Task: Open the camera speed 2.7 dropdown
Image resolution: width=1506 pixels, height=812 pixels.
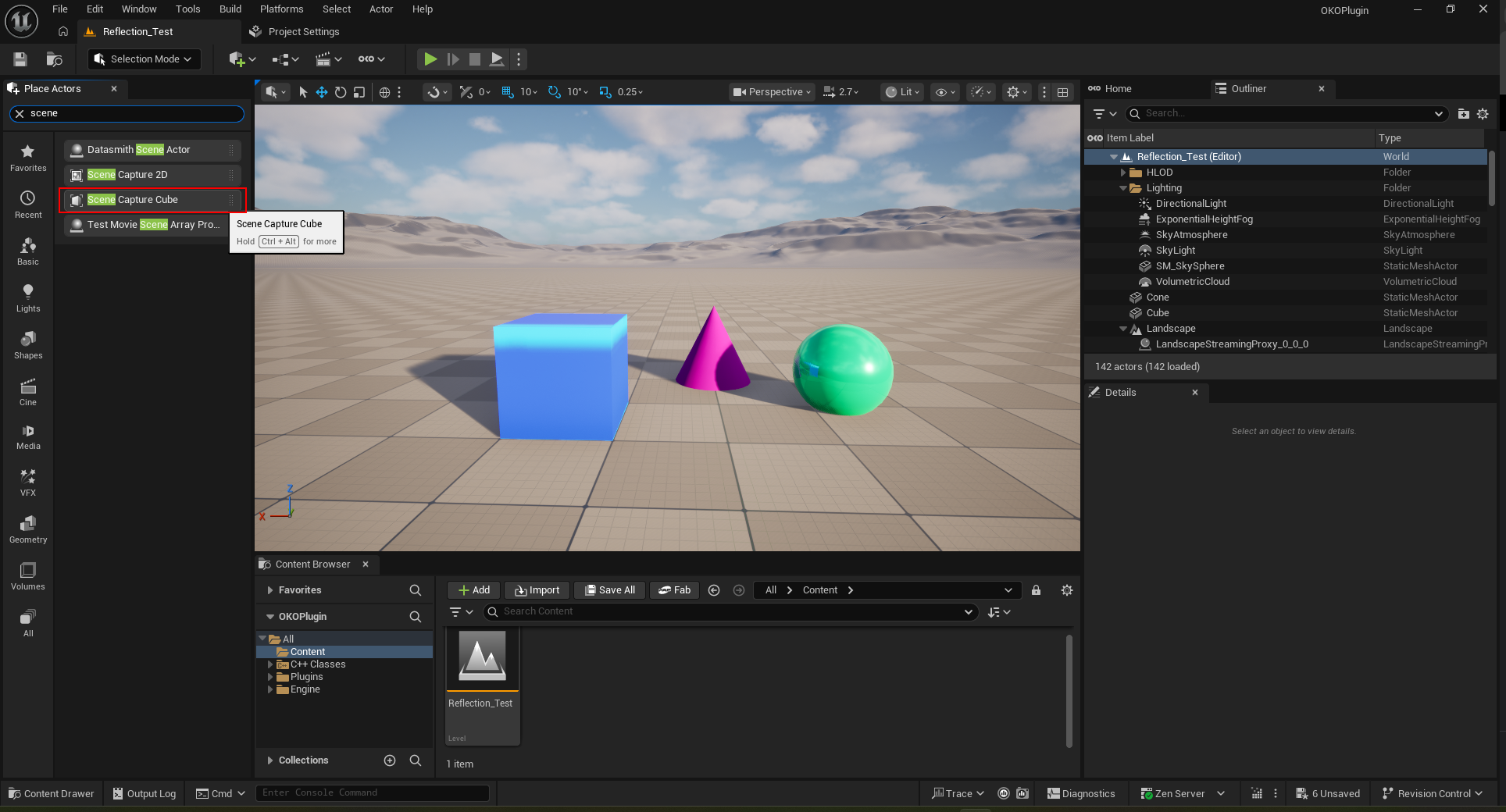Action: (841, 92)
